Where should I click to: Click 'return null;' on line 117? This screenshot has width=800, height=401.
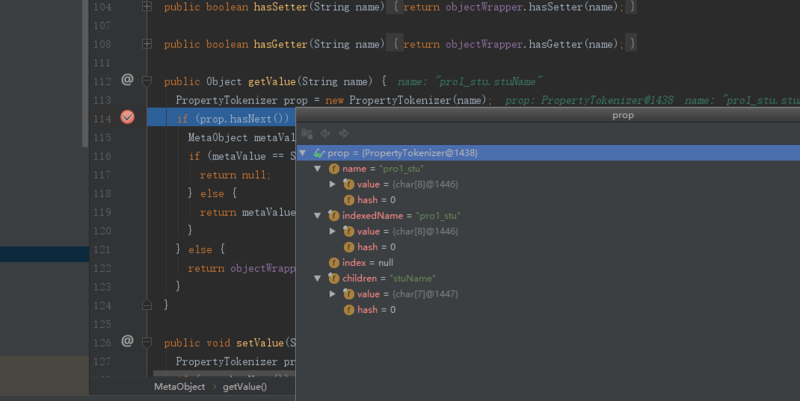[x=235, y=175]
